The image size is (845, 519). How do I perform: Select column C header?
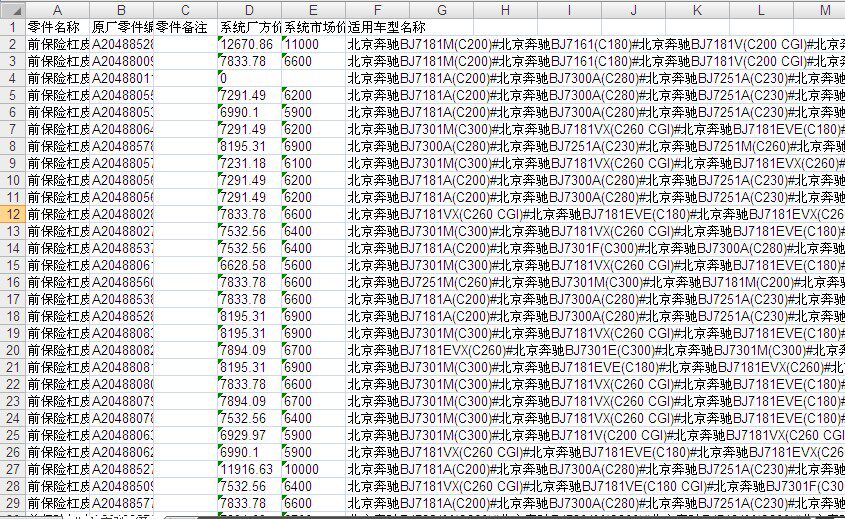(186, 10)
